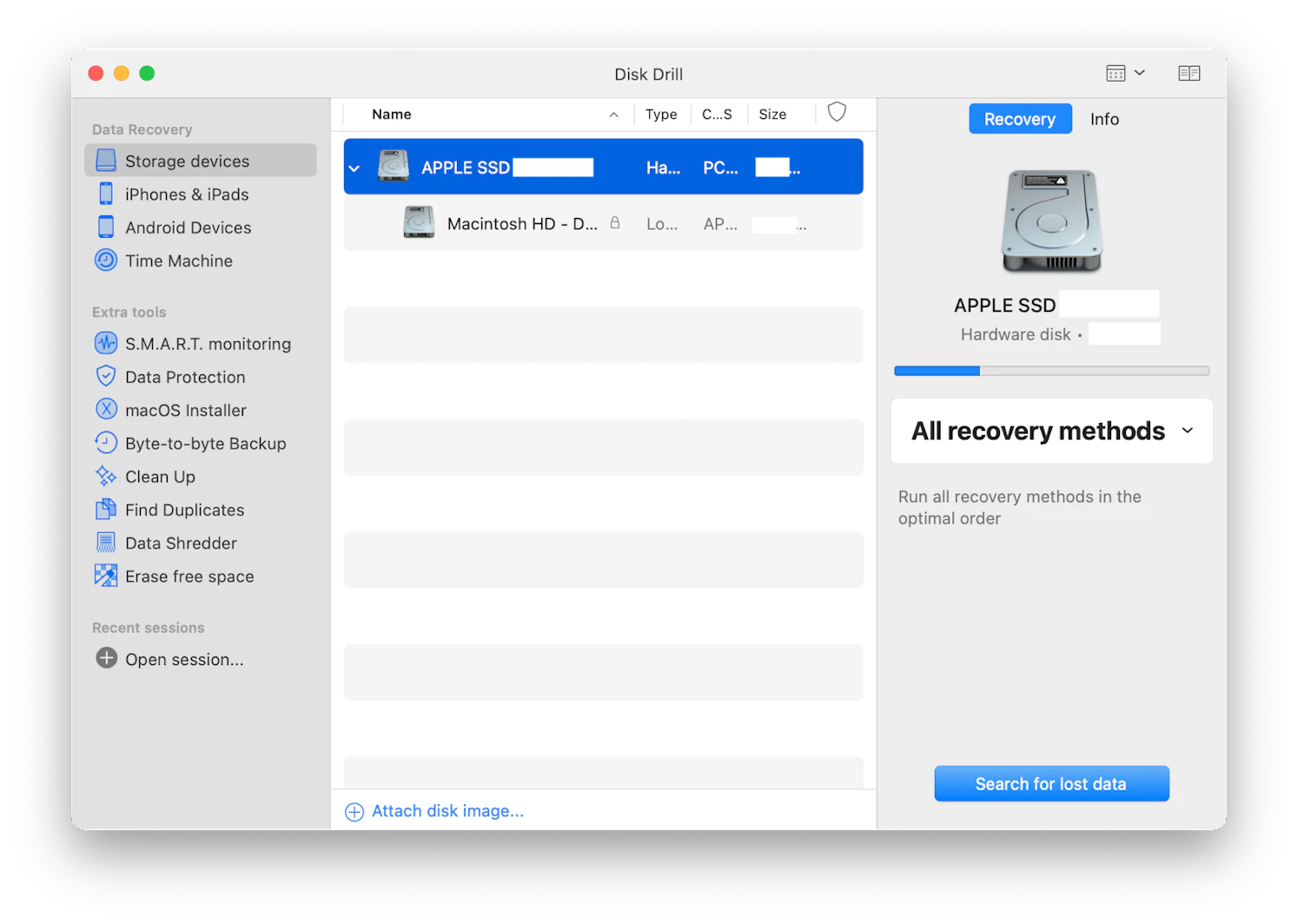
Task: Click the APPLE SSD title in details panel
Action: tap(1004, 306)
